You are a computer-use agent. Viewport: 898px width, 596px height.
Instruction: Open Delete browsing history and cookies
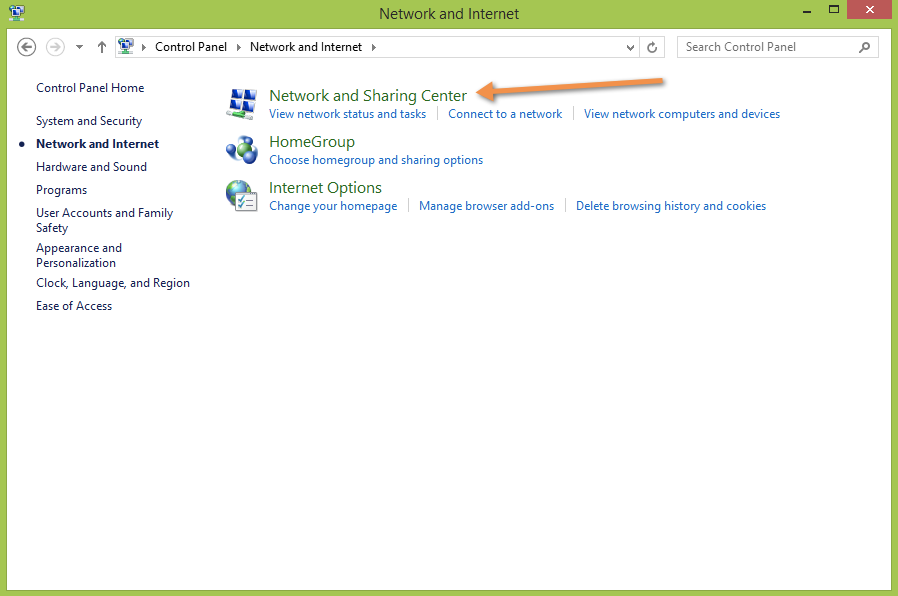(670, 206)
